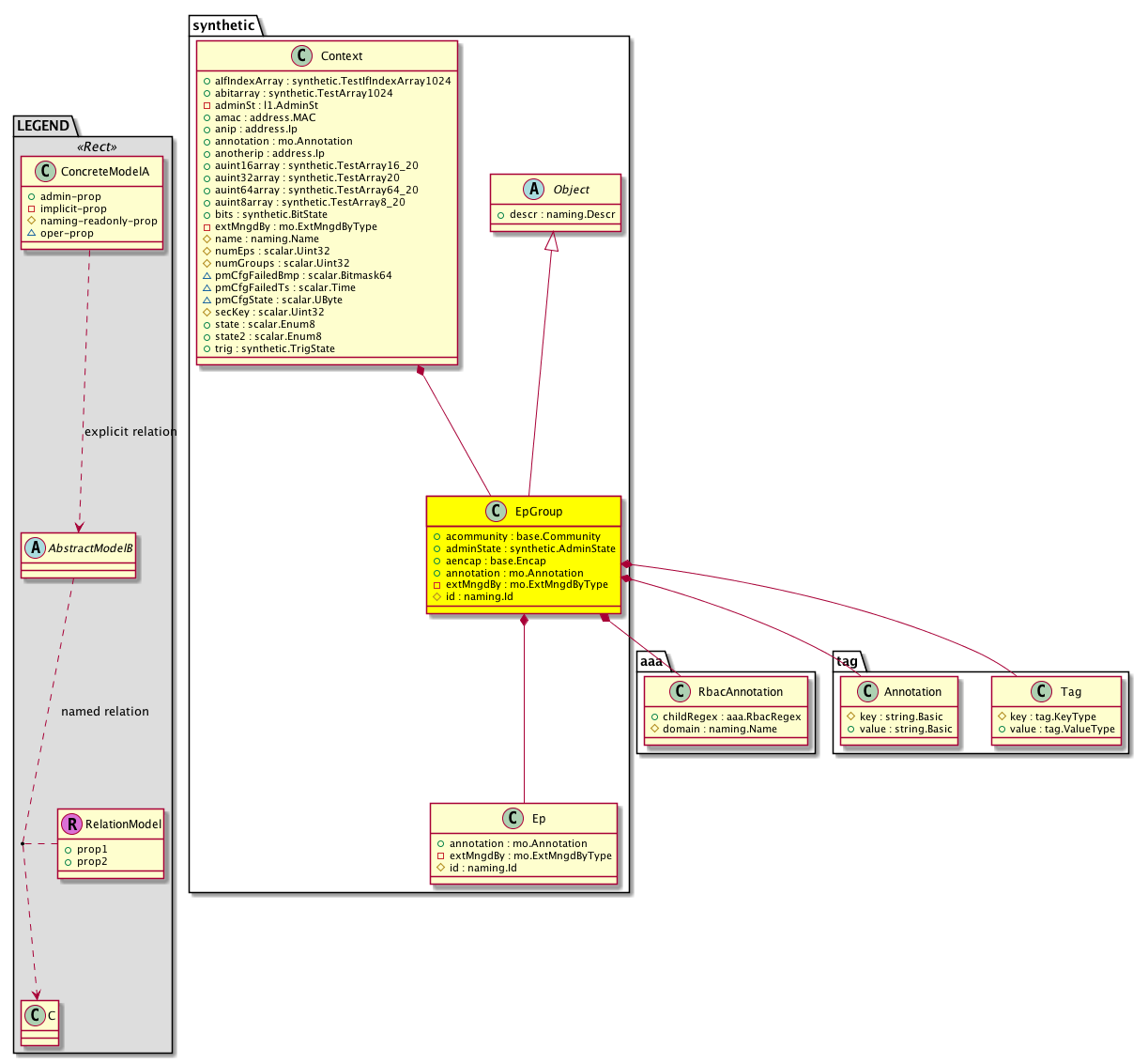Select the EpGroup class 'C' icon

pyautogui.click(x=497, y=512)
